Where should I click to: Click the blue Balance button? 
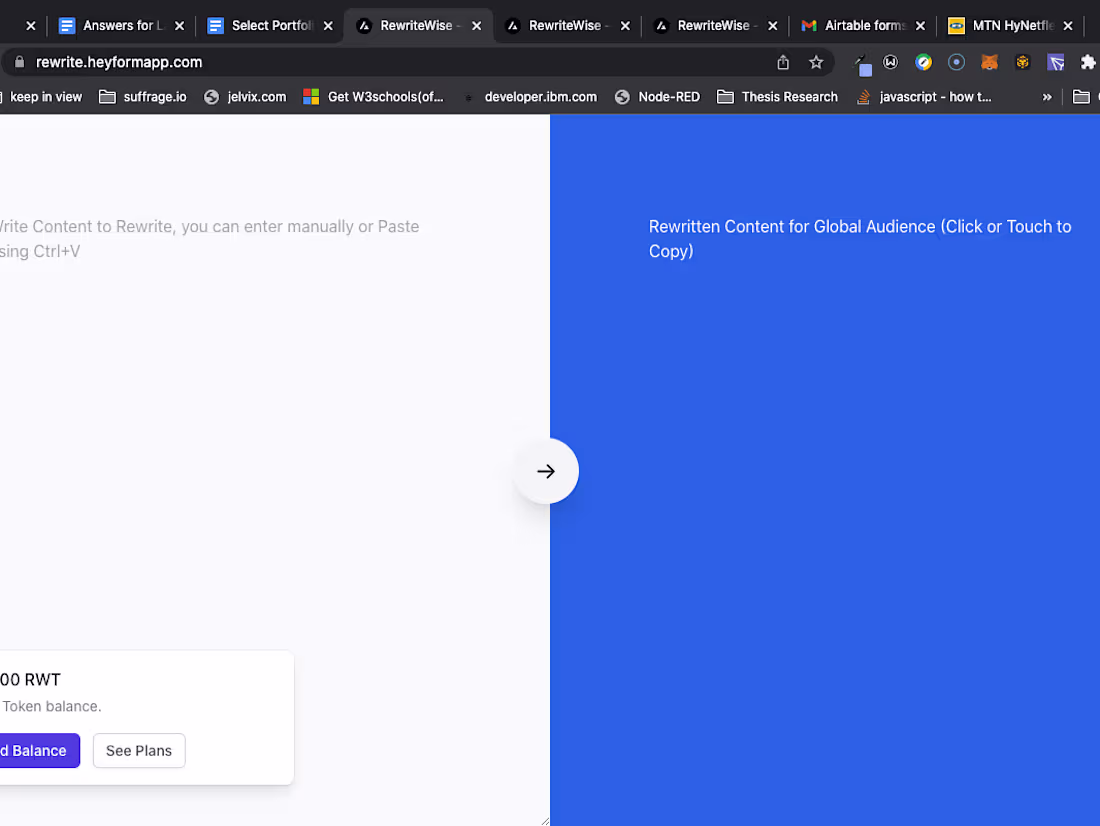(x=39, y=751)
